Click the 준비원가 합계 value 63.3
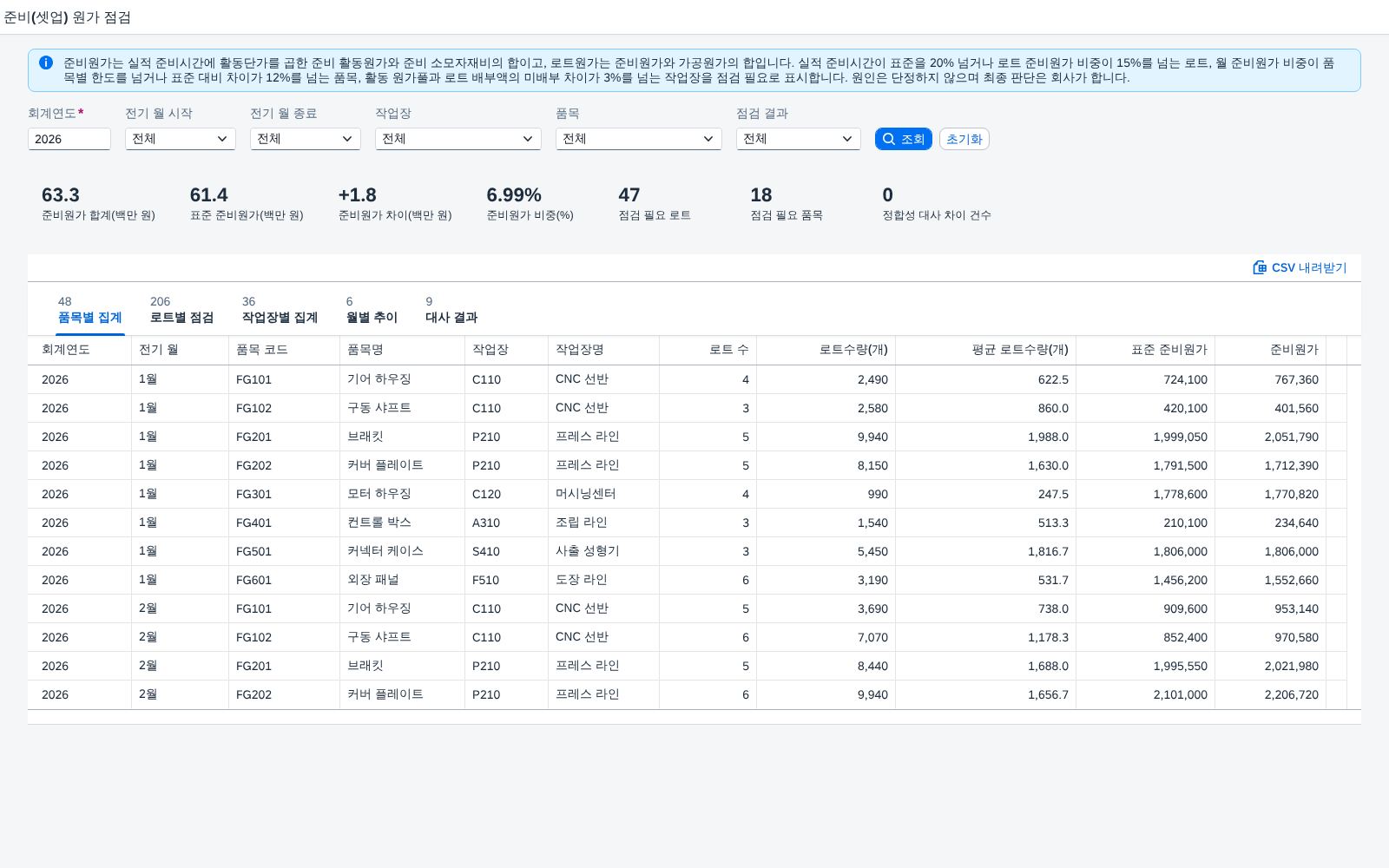Viewport: 1389px width, 868px height. pos(61,195)
